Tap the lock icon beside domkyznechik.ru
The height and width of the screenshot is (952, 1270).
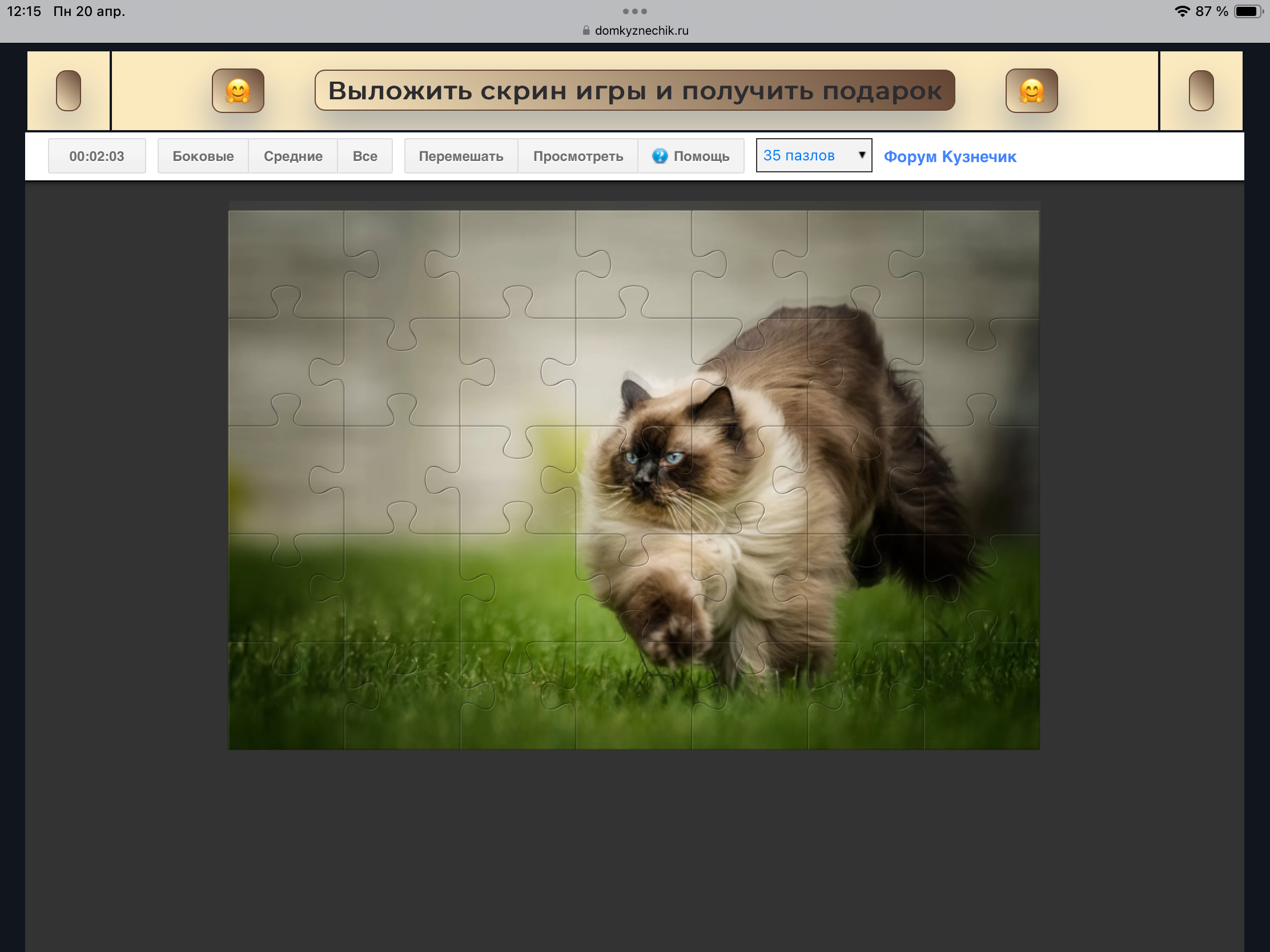(x=586, y=31)
